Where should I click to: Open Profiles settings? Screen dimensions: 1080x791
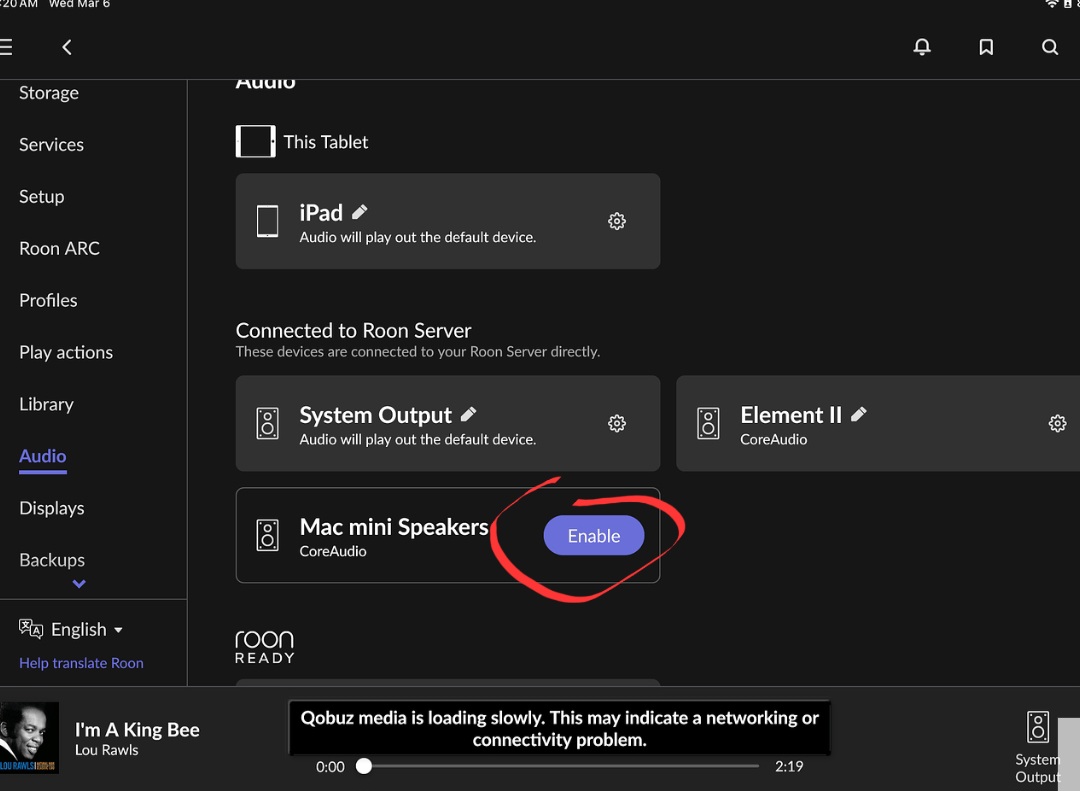pyautogui.click(x=48, y=300)
